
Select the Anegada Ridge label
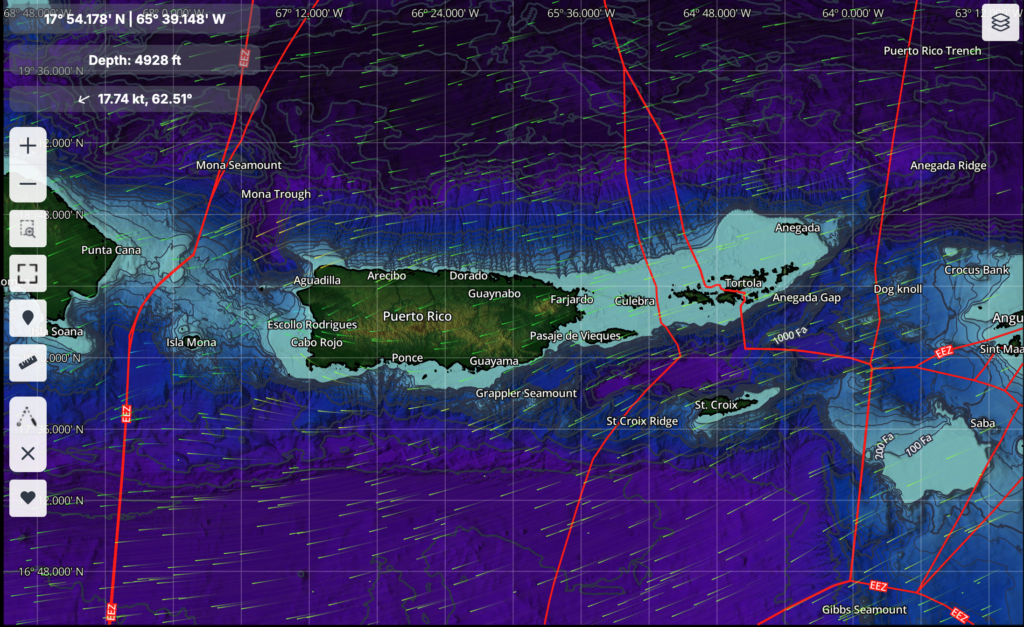click(948, 166)
